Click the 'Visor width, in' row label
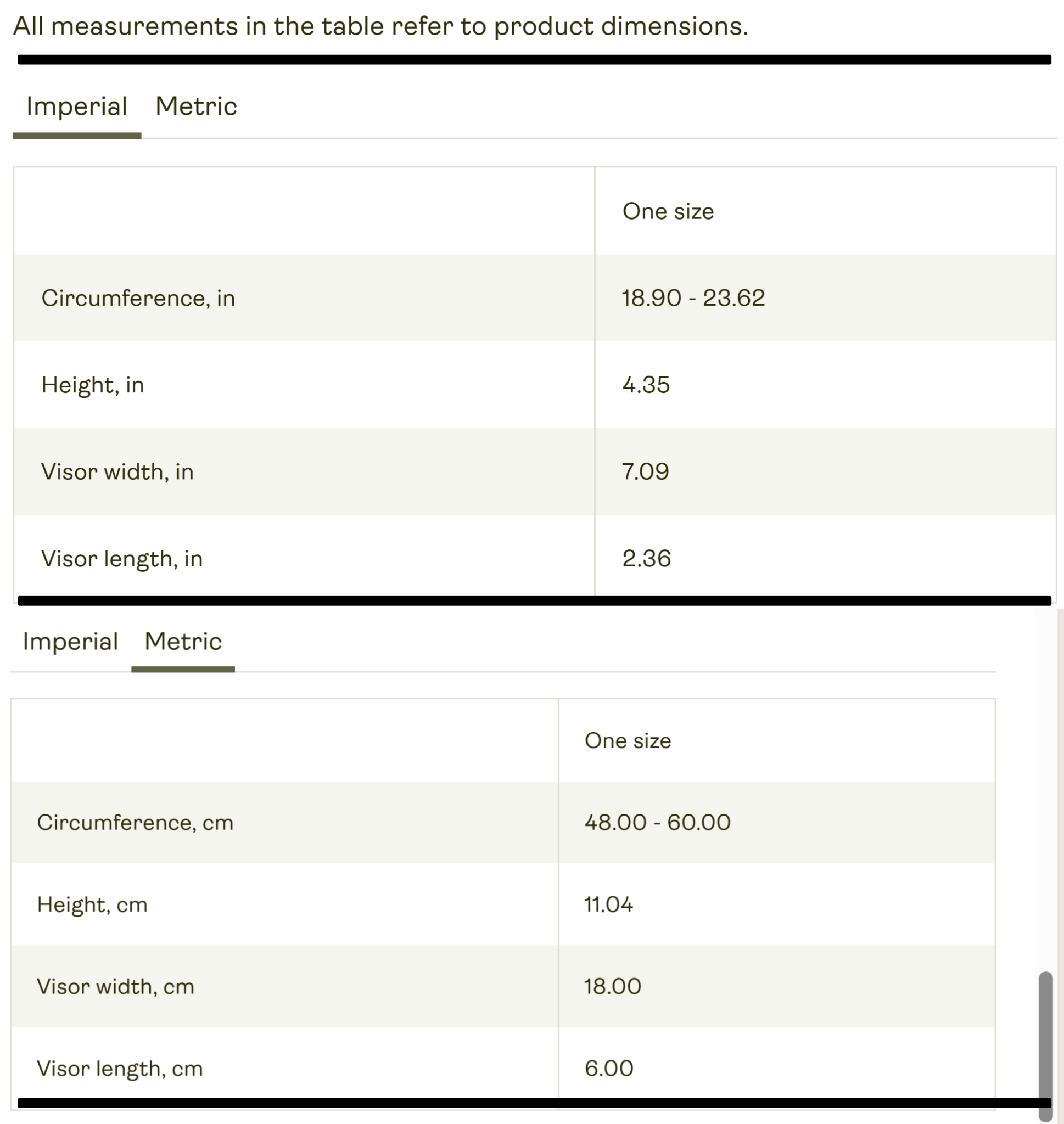The height and width of the screenshot is (1124, 1064). 117,472
